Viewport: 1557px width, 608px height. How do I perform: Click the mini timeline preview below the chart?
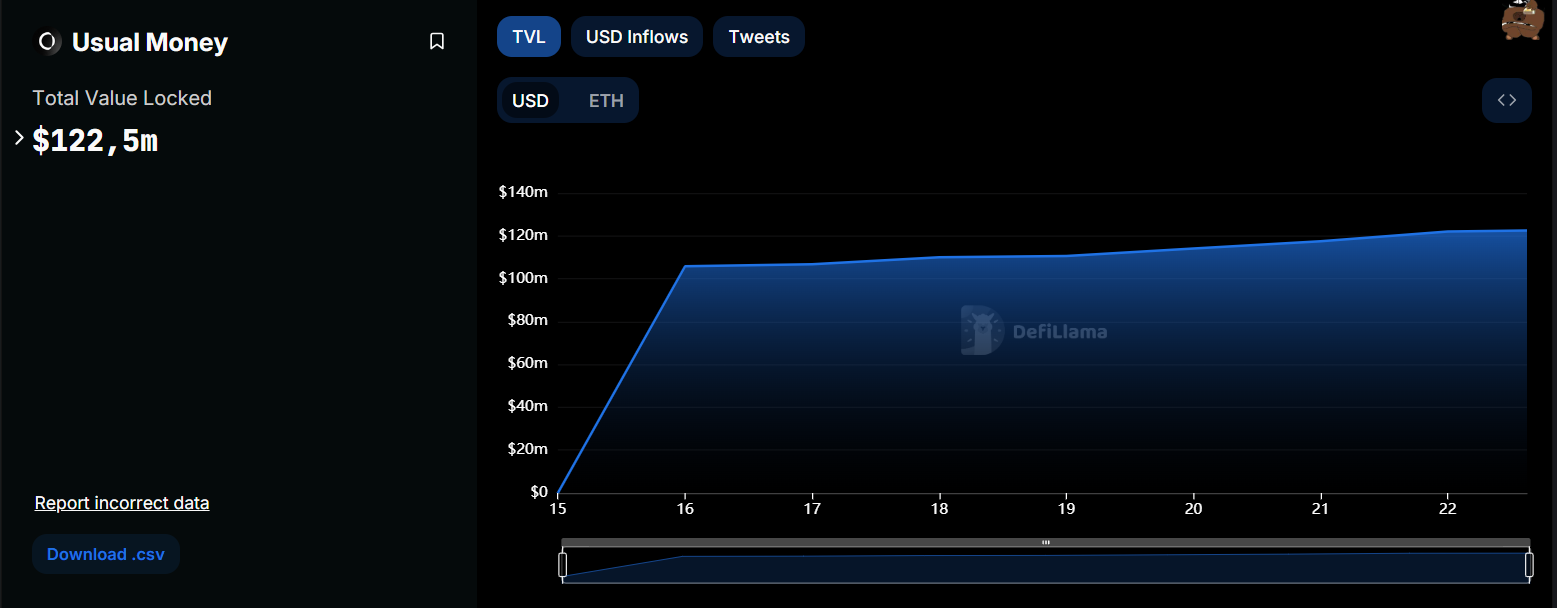click(x=1045, y=565)
